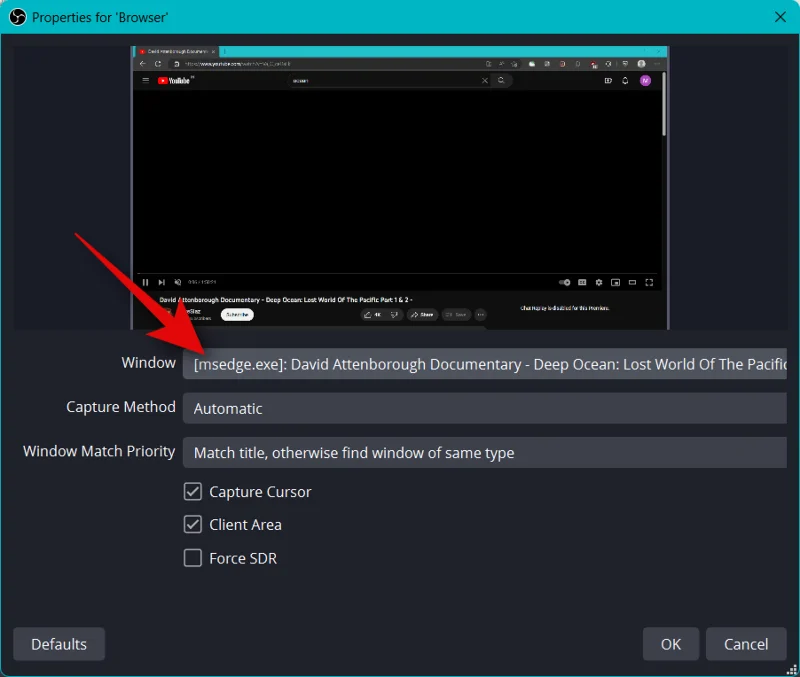Open the Window source dropdown

pos(485,364)
